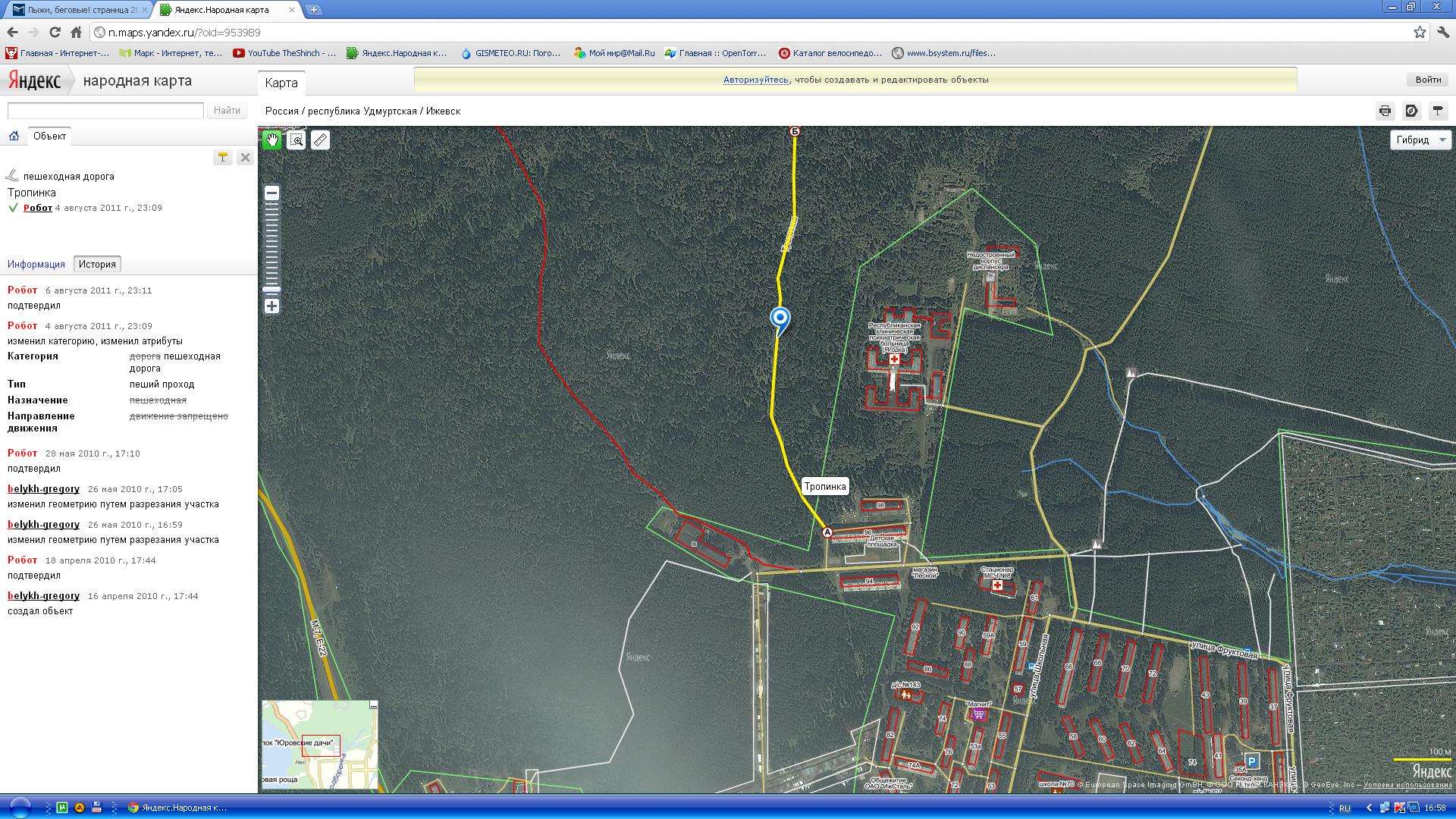Switch to the Лыжи, беговые browser tab
Screen dimensions: 1456x819
80,10
